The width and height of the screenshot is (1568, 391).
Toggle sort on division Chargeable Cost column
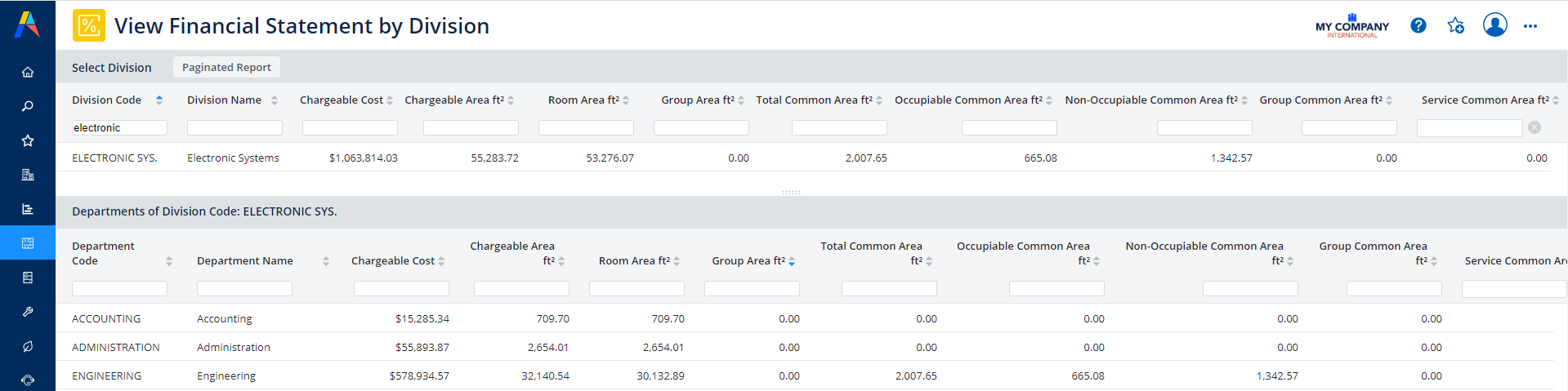[342, 100]
